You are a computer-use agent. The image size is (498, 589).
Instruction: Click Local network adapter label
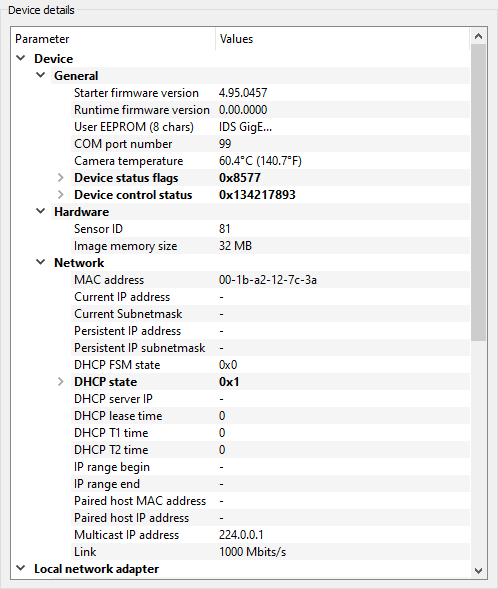point(97,569)
